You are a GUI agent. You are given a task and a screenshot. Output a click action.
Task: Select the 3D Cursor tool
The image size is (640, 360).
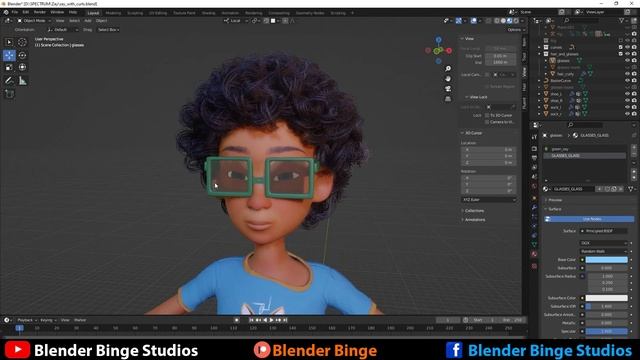point(22,42)
